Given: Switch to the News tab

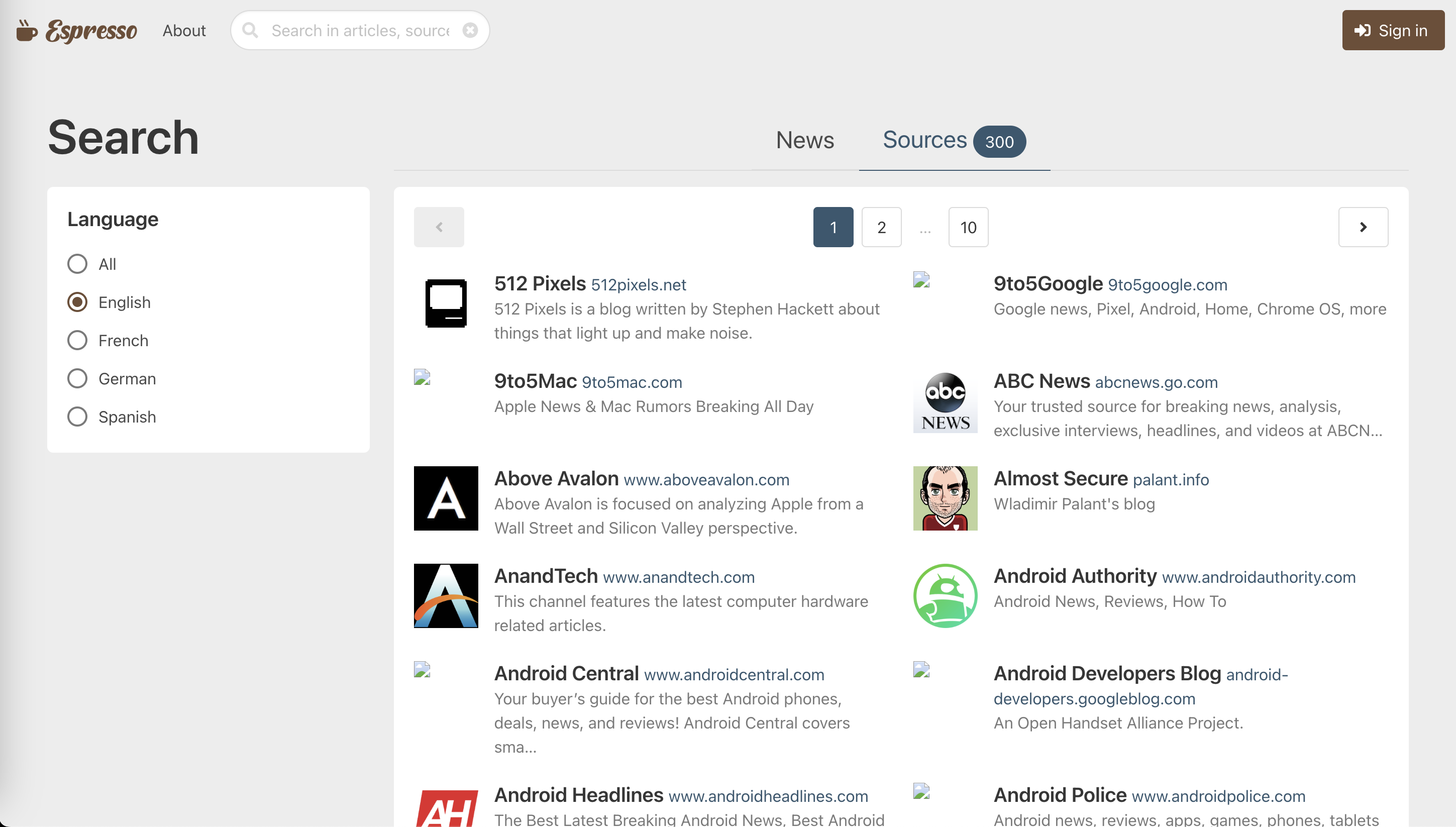Looking at the screenshot, I should pyautogui.click(x=805, y=140).
